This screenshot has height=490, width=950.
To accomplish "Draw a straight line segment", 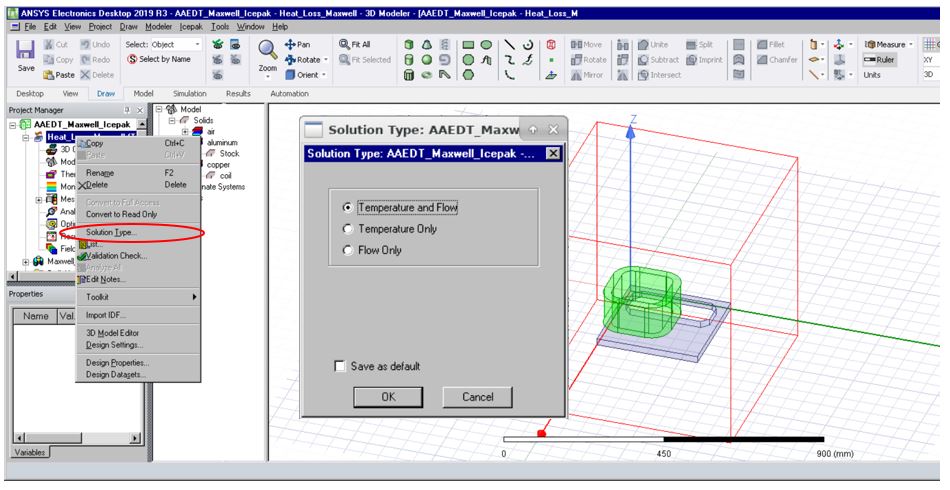I will (x=510, y=44).
